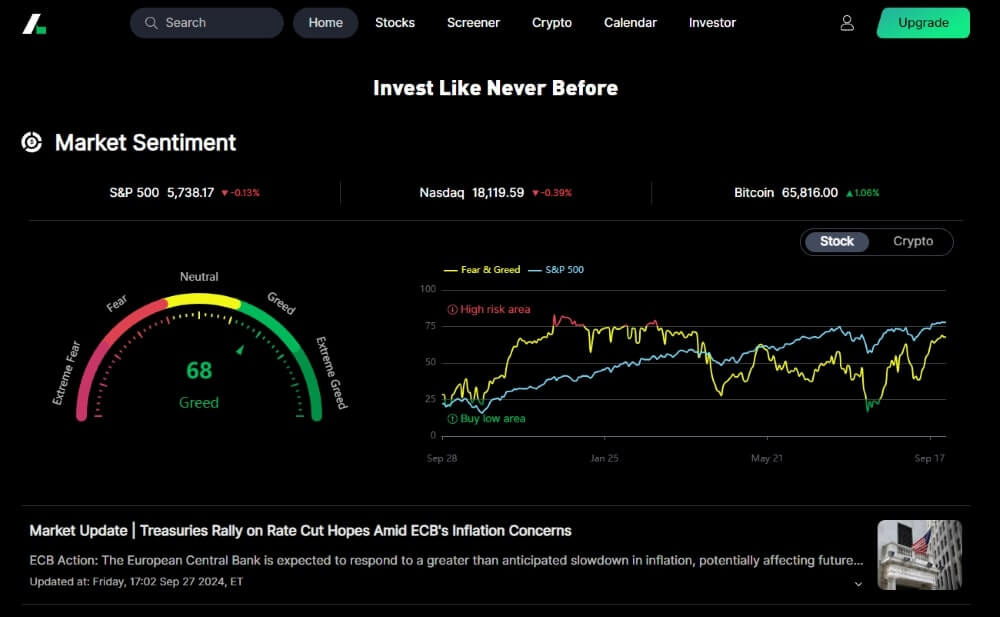Click the Nasdaq index quote

[x=471, y=193]
